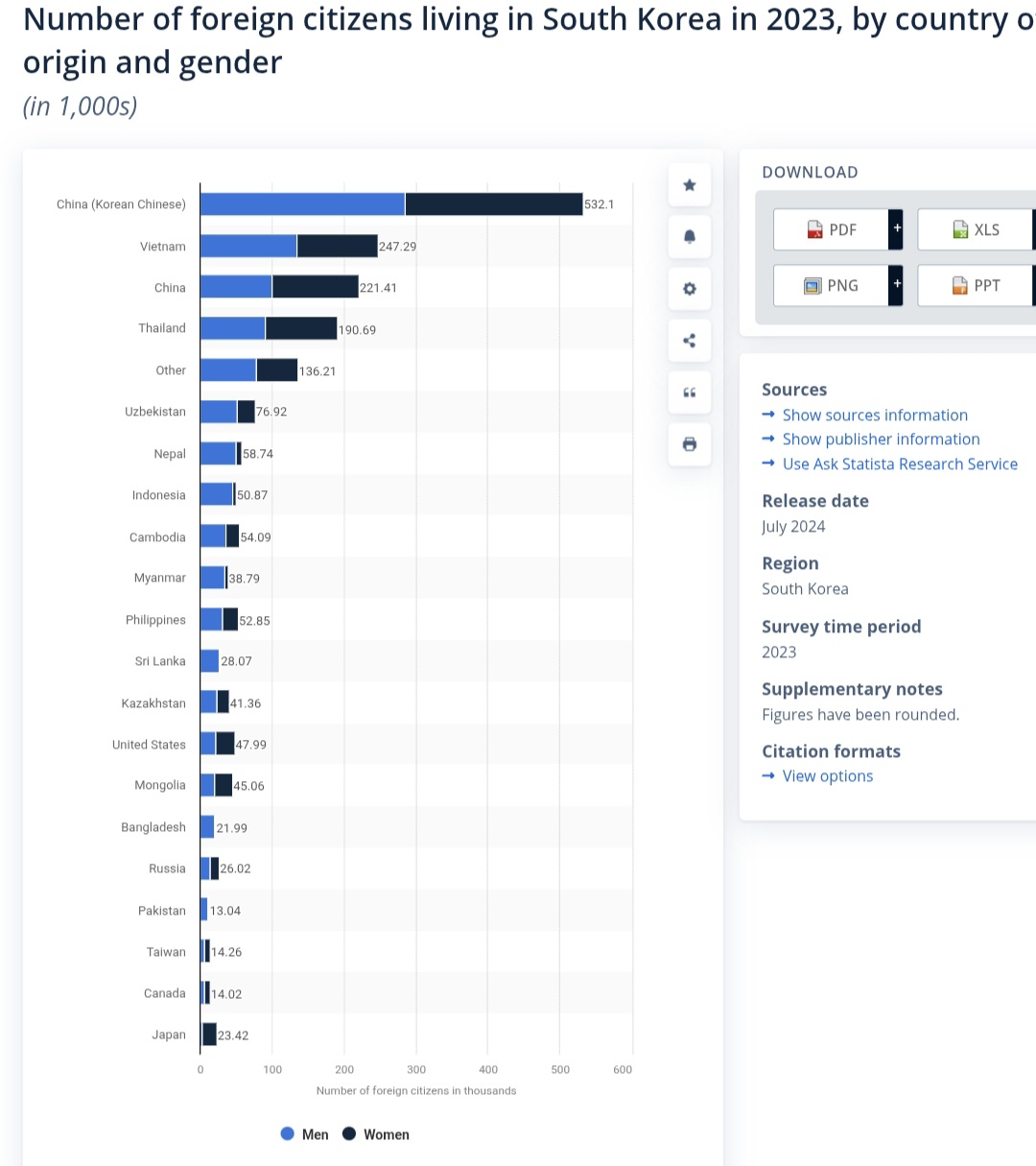Click the quotation citation icon

coord(689,393)
